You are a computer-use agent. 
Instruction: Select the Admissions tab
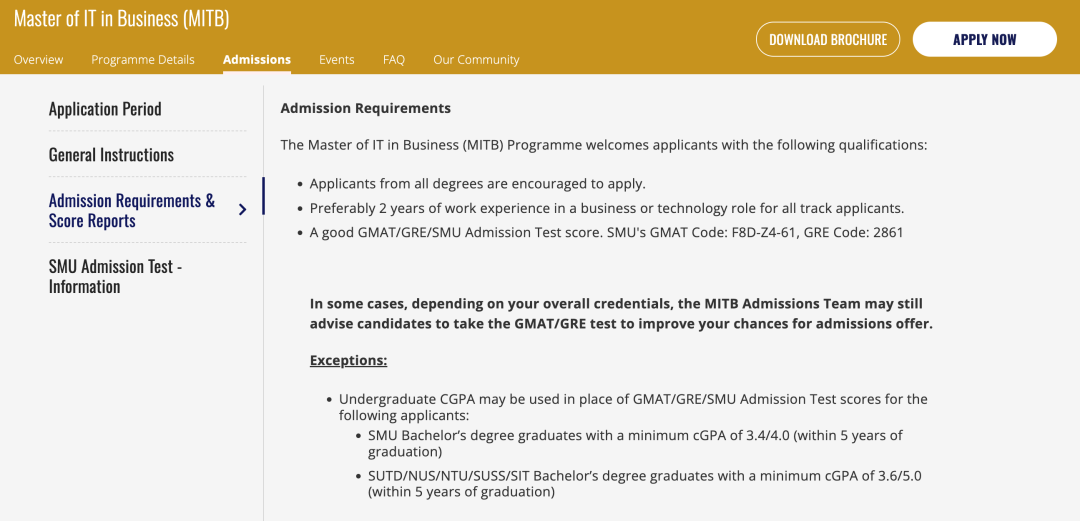(x=257, y=60)
